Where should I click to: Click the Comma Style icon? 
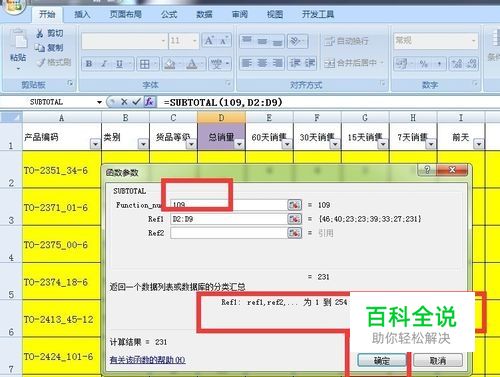pos(439,63)
